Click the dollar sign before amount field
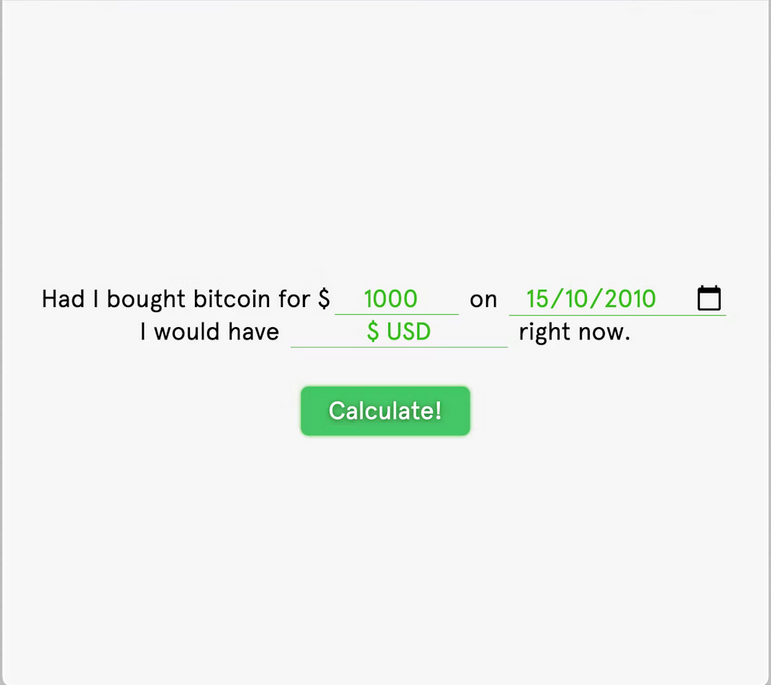Image resolution: width=771 pixels, height=685 pixels. 324,299
